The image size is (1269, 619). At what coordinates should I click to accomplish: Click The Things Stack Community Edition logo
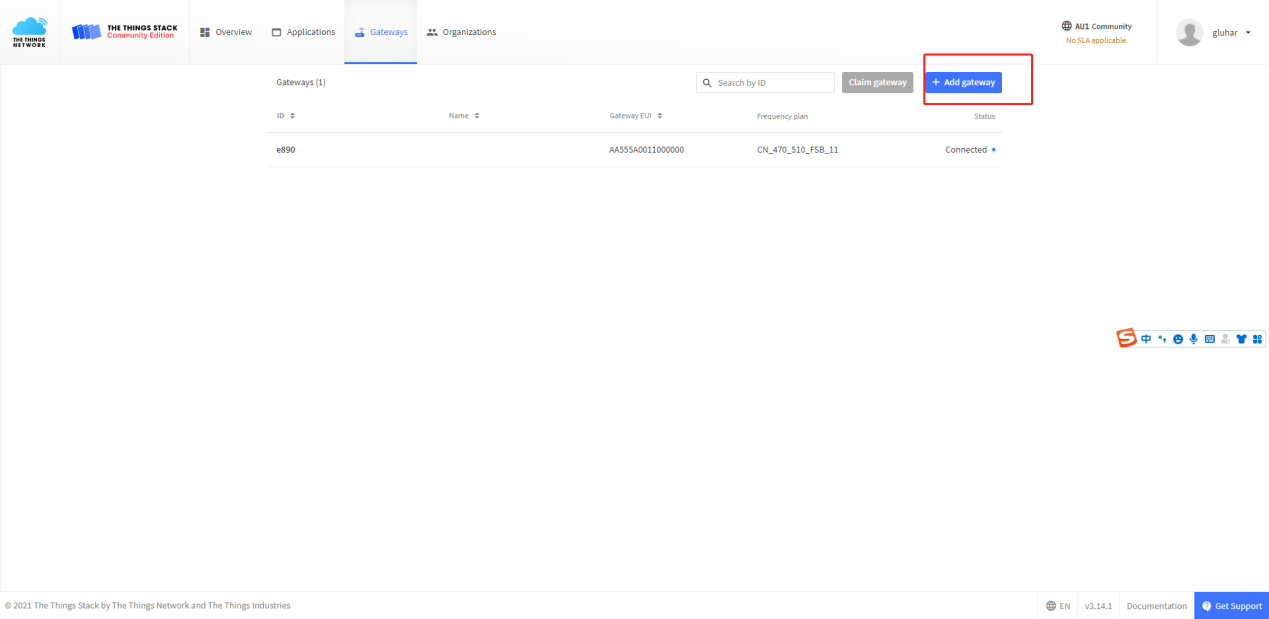coord(125,32)
